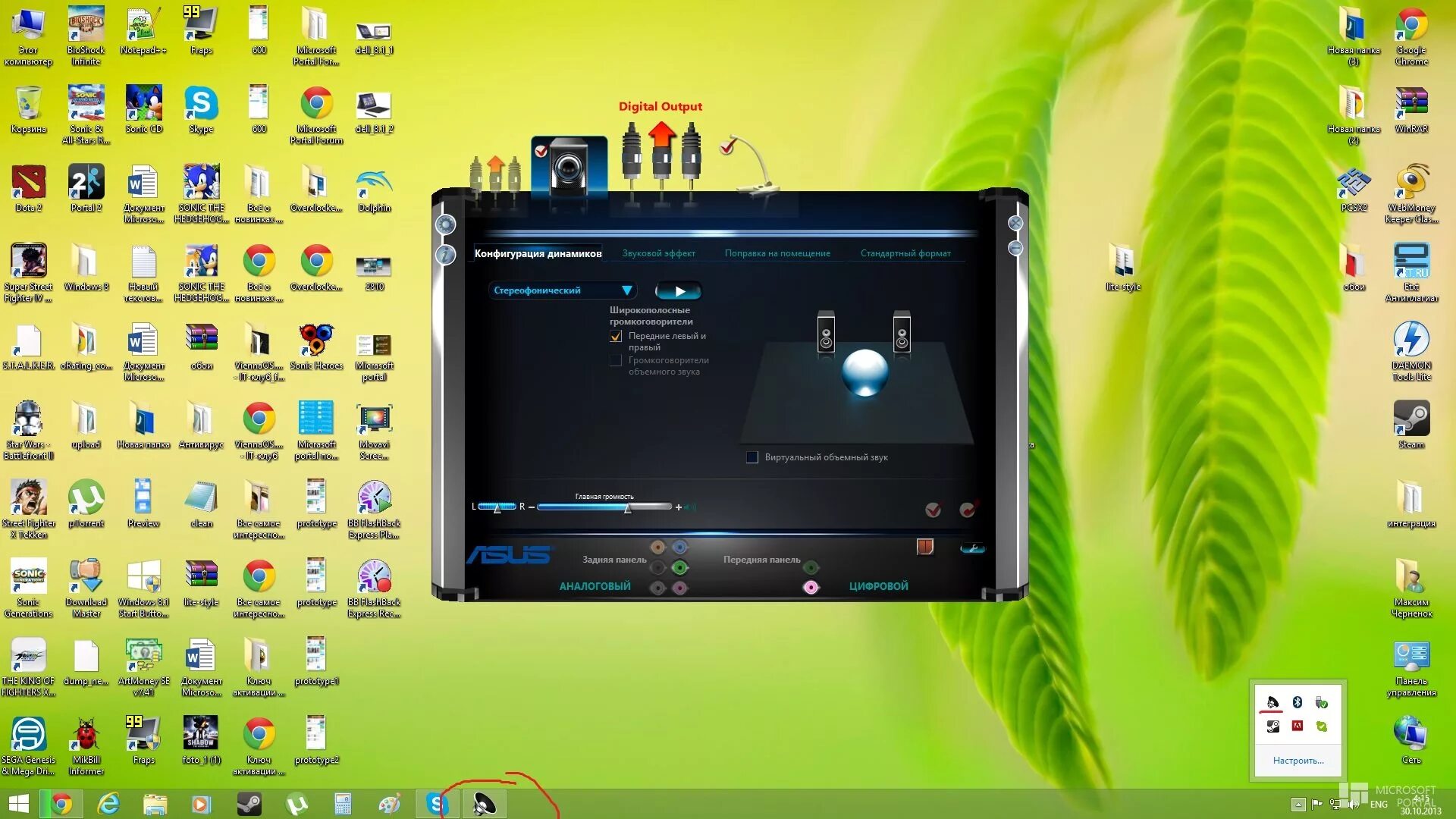Click the mute speaker icon beside volume
Screen dimensions: 1456x819
[x=689, y=507]
